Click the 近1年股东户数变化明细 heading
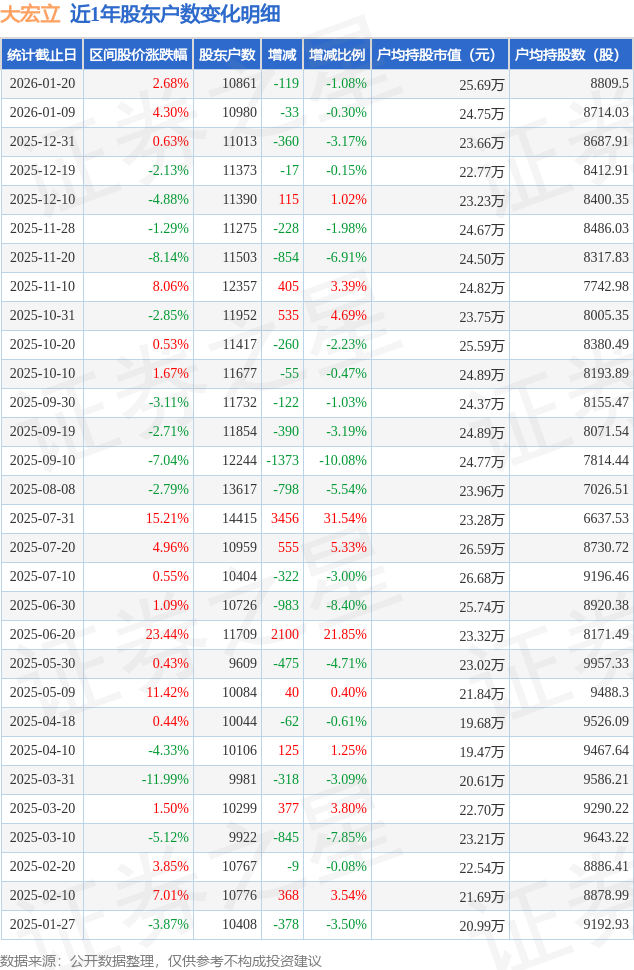Viewport: 634px width, 970px height. pyautogui.click(x=175, y=14)
